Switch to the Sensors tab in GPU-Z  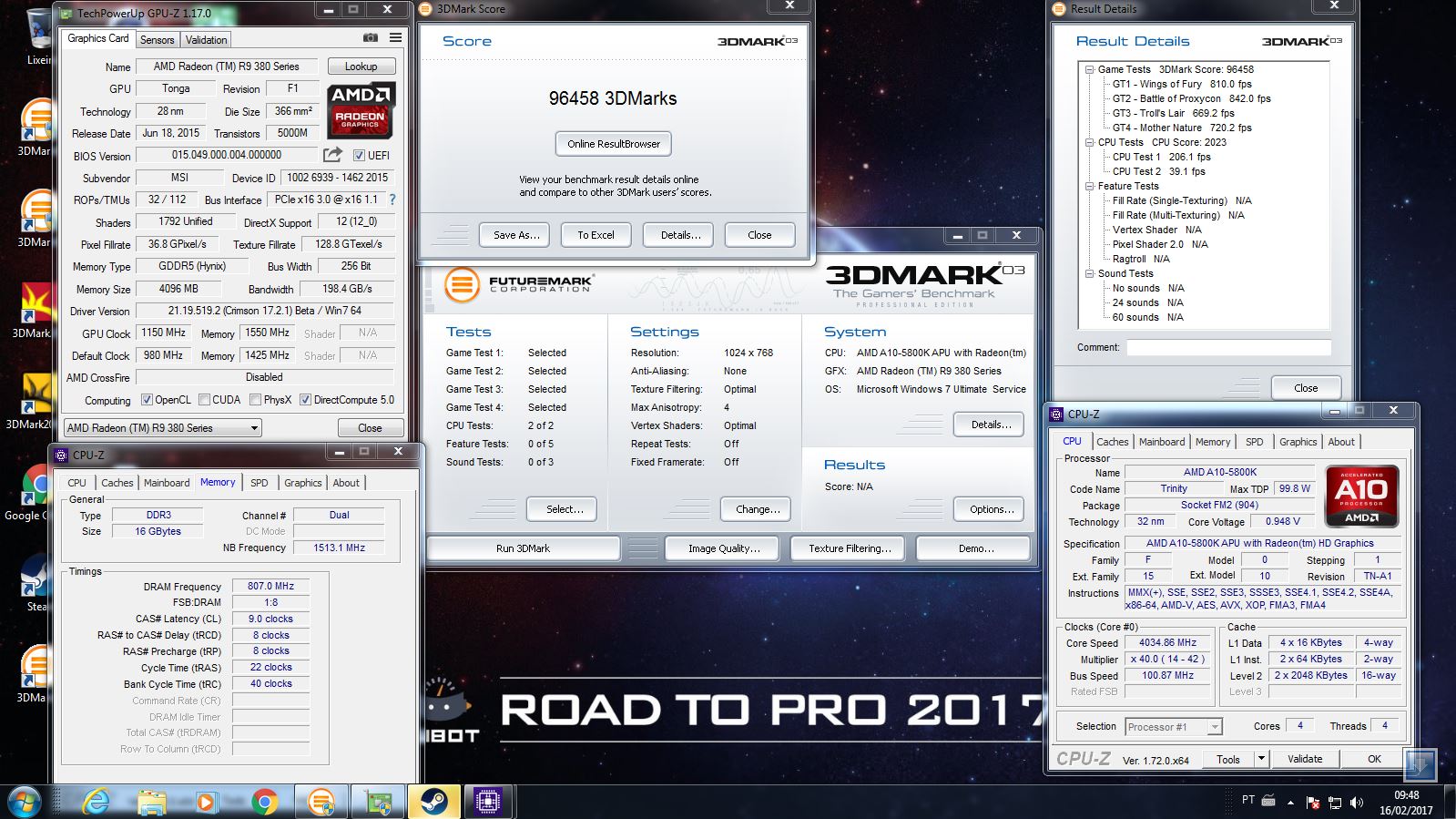point(157,40)
